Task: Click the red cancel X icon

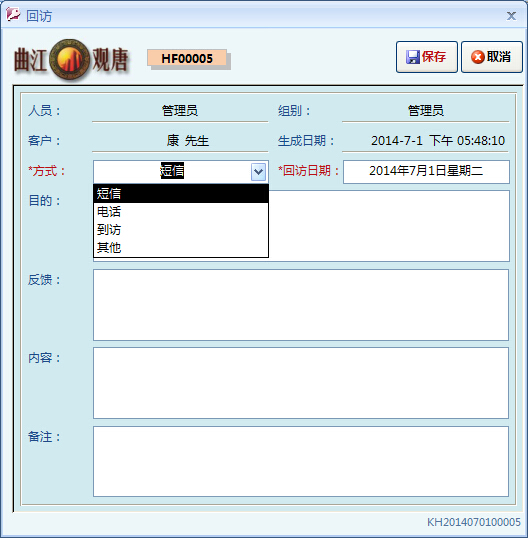Action: tap(478, 57)
